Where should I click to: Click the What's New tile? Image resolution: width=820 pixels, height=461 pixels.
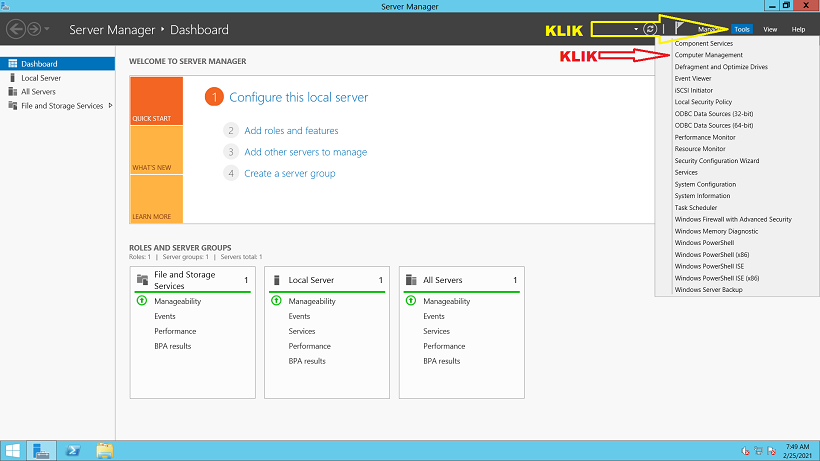pos(156,150)
